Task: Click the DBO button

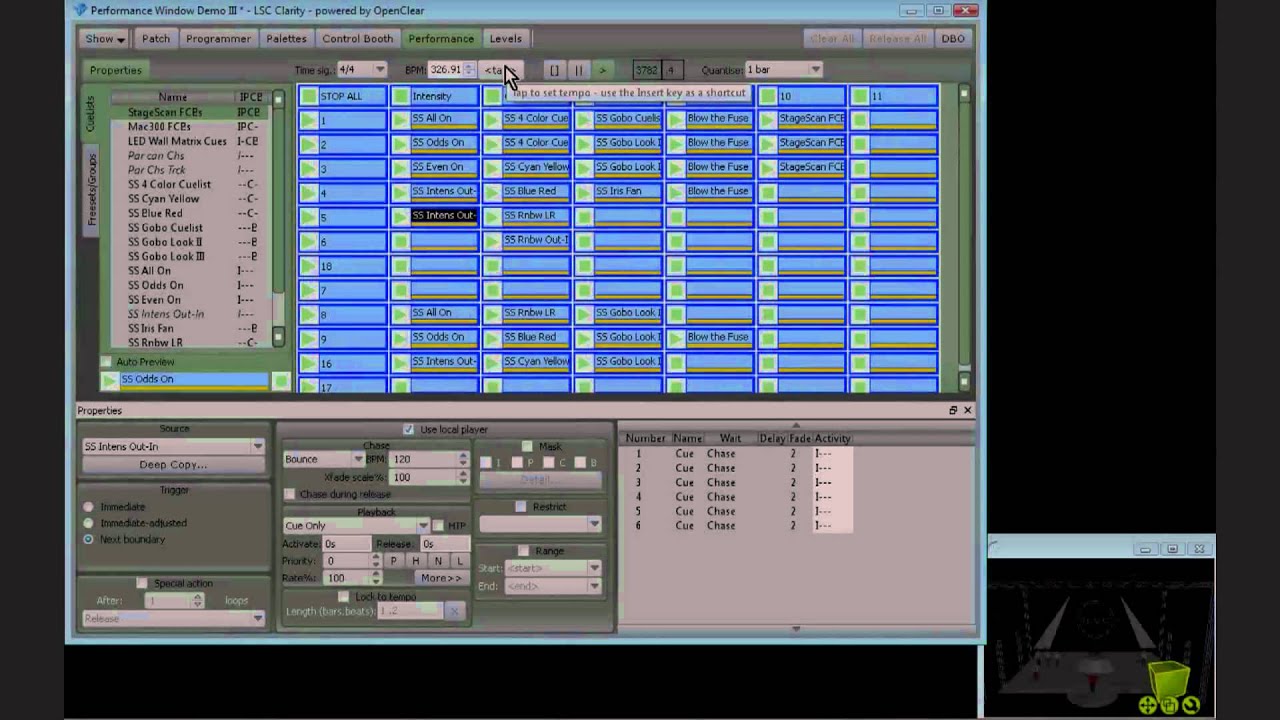Action: pyautogui.click(x=953, y=39)
